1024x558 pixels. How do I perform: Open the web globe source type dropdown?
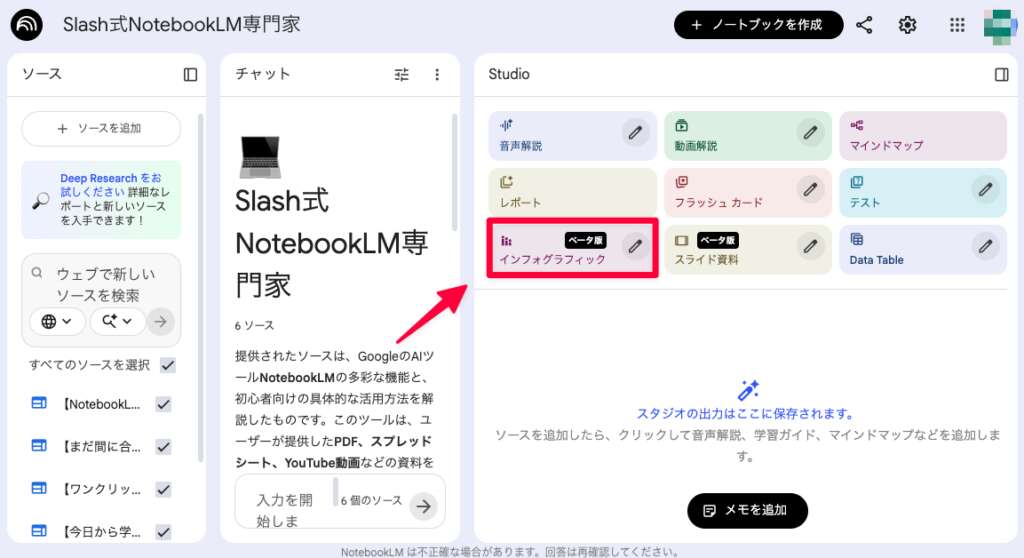(x=57, y=321)
